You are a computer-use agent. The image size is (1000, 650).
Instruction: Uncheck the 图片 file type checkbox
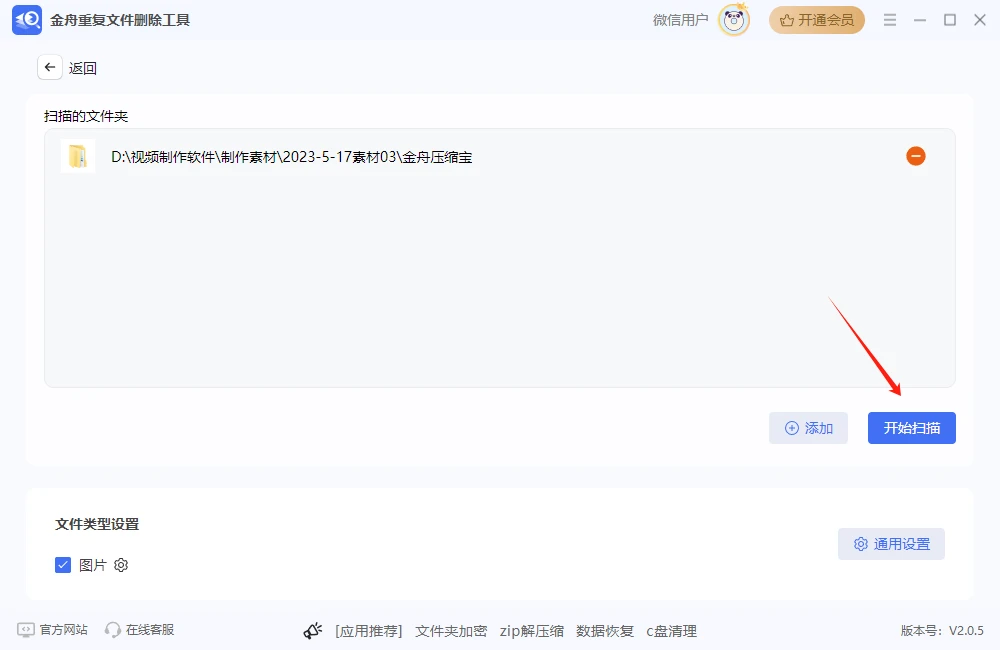pos(62,565)
